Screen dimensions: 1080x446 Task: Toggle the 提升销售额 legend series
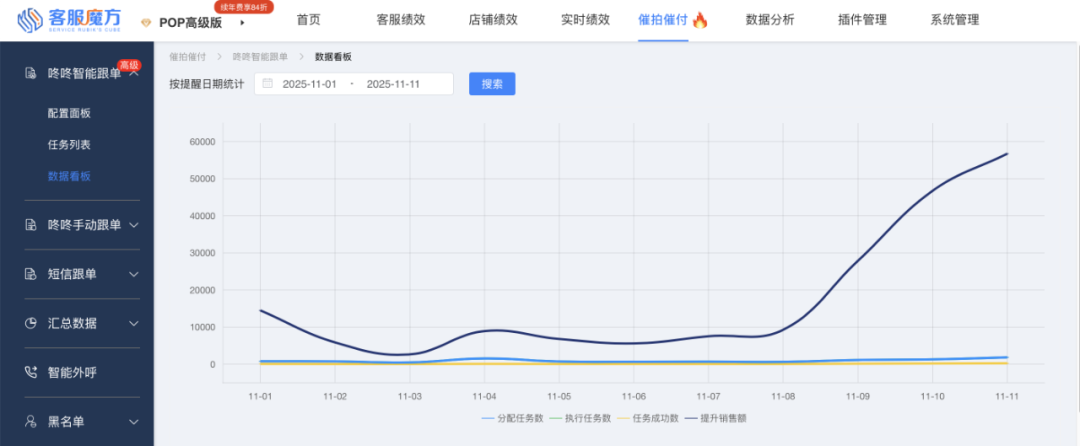[716, 418]
